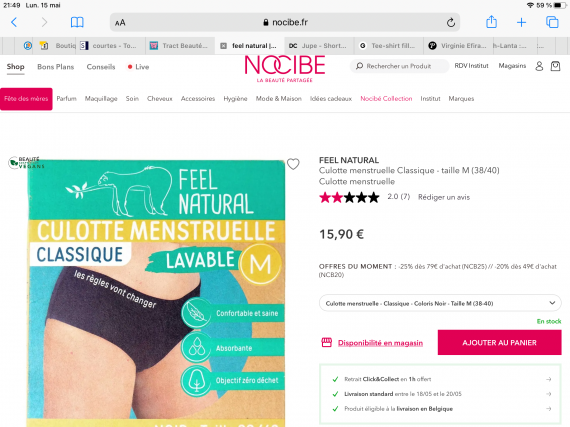Image resolution: width=570 pixels, height=427 pixels.
Task: Open the Safari bookmarks book icon
Action: [x=77, y=23]
